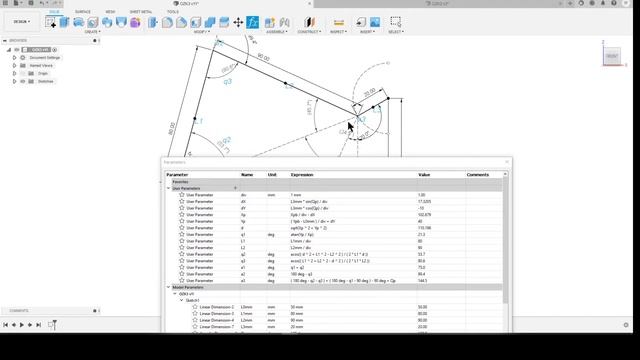Image resolution: width=640 pixels, height=360 pixels.
Task: Toggle visibility of Sketches folder
Action: point(22,81)
